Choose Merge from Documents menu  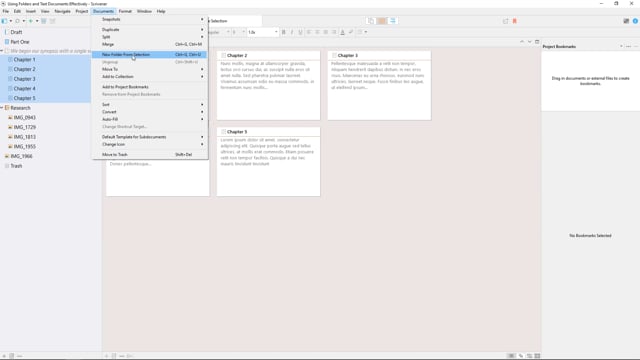pos(149,44)
